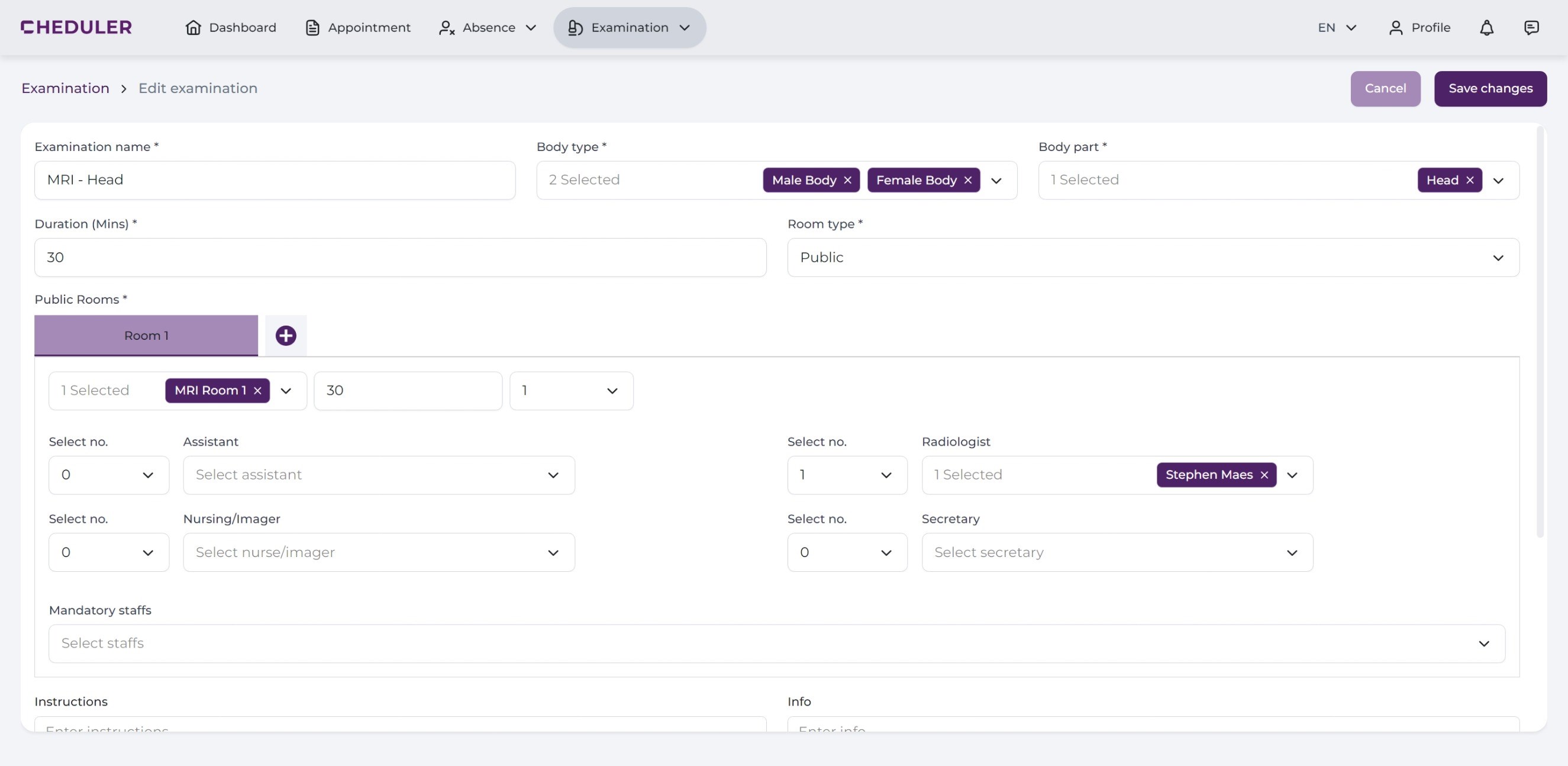Open the Mandatory staffs dropdown
This screenshot has width=1568, height=766.
click(x=777, y=643)
